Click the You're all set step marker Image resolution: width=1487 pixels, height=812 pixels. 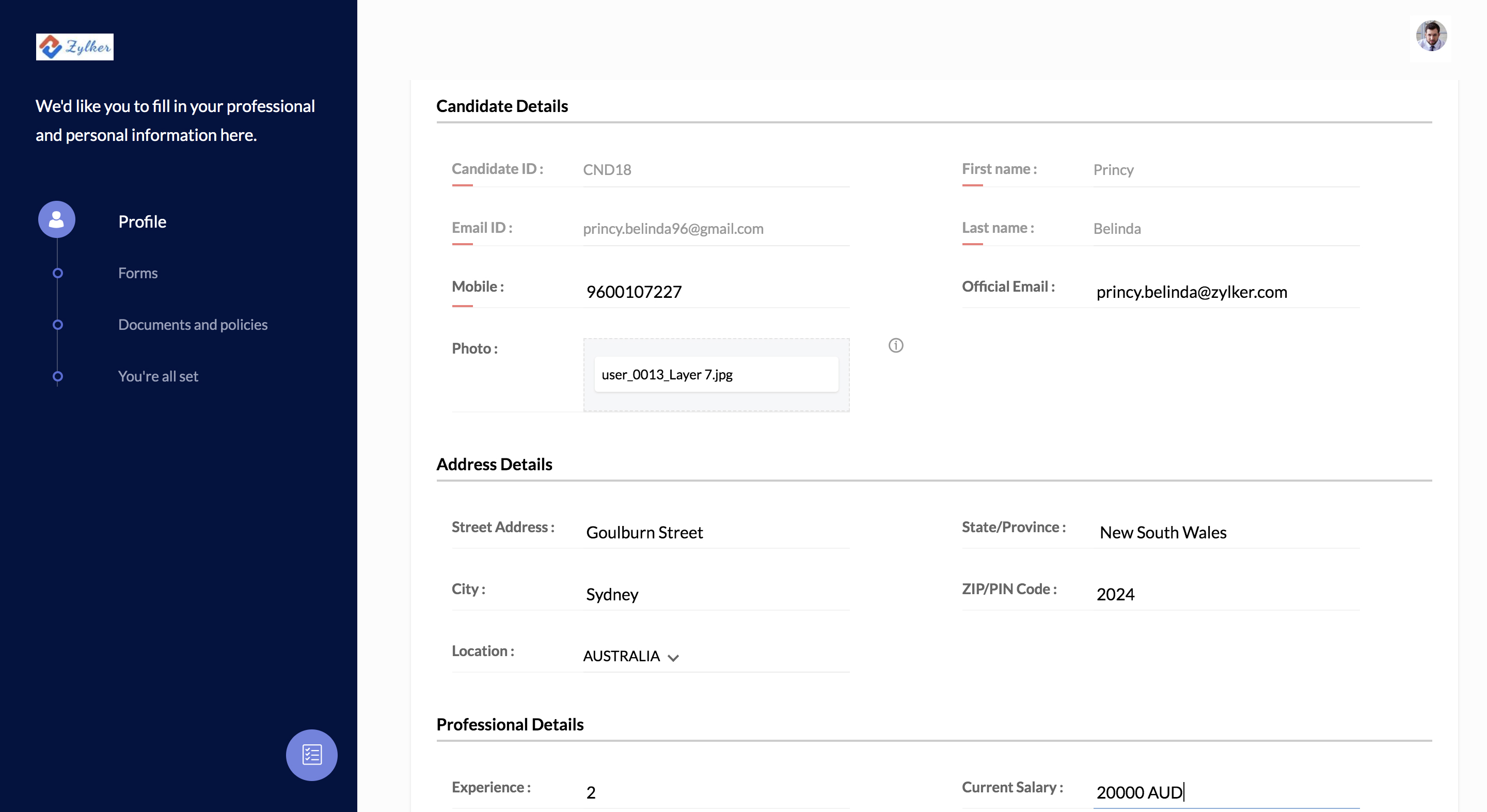[x=57, y=376]
